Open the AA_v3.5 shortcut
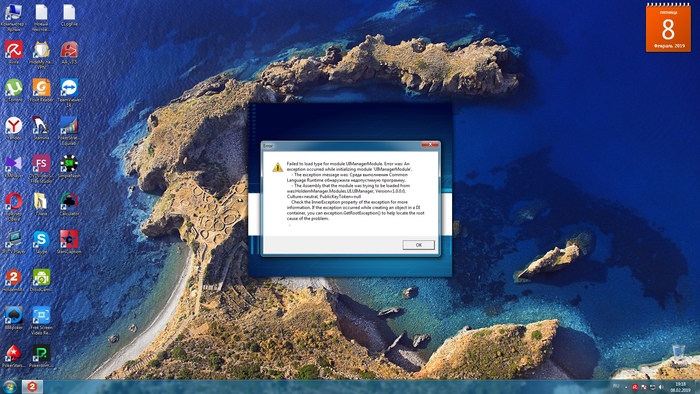Image resolution: width=700 pixels, height=394 pixels. coord(69,53)
